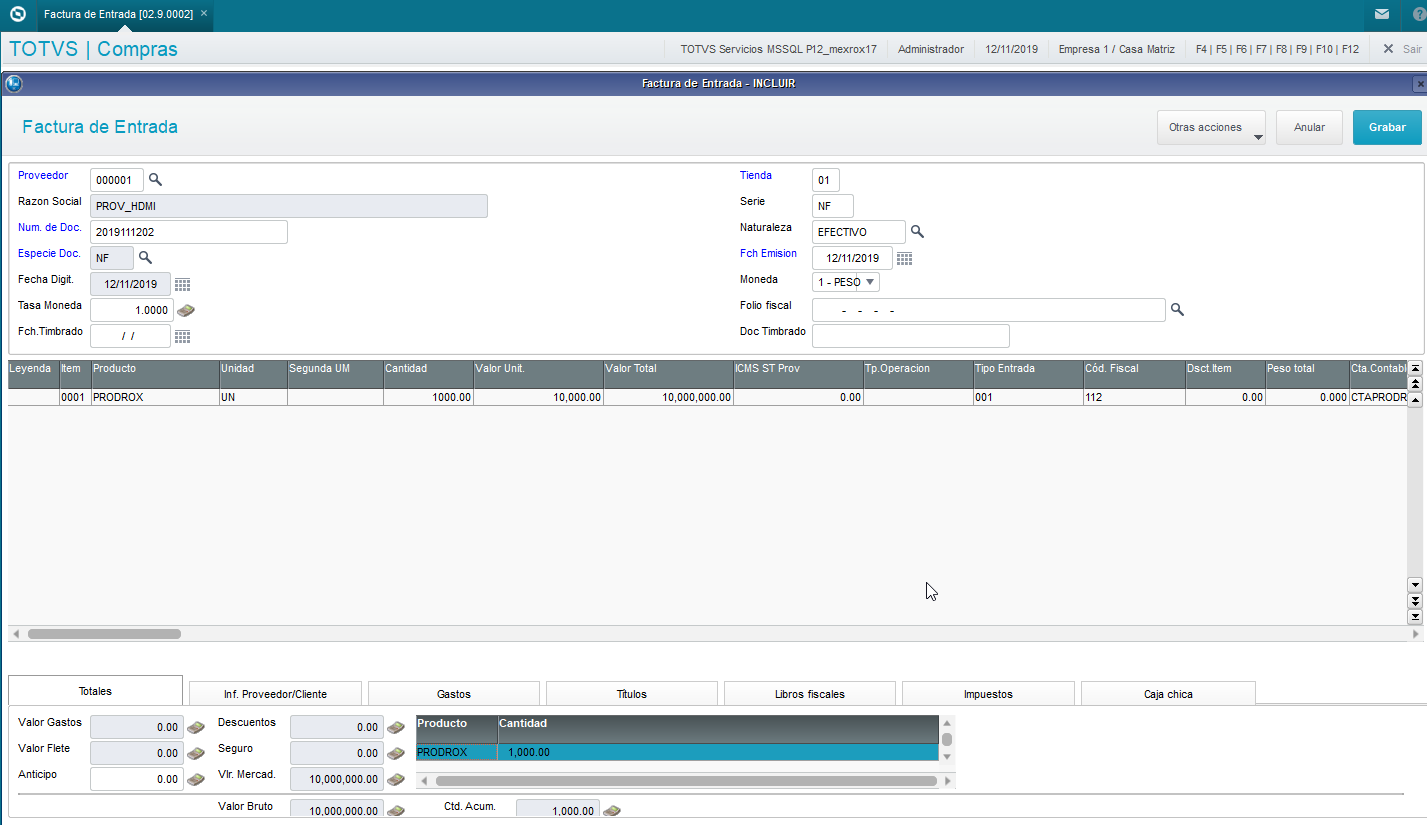Click the Num. de Doc. input field
The width and height of the screenshot is (1427, 825).
click(189, 232)
